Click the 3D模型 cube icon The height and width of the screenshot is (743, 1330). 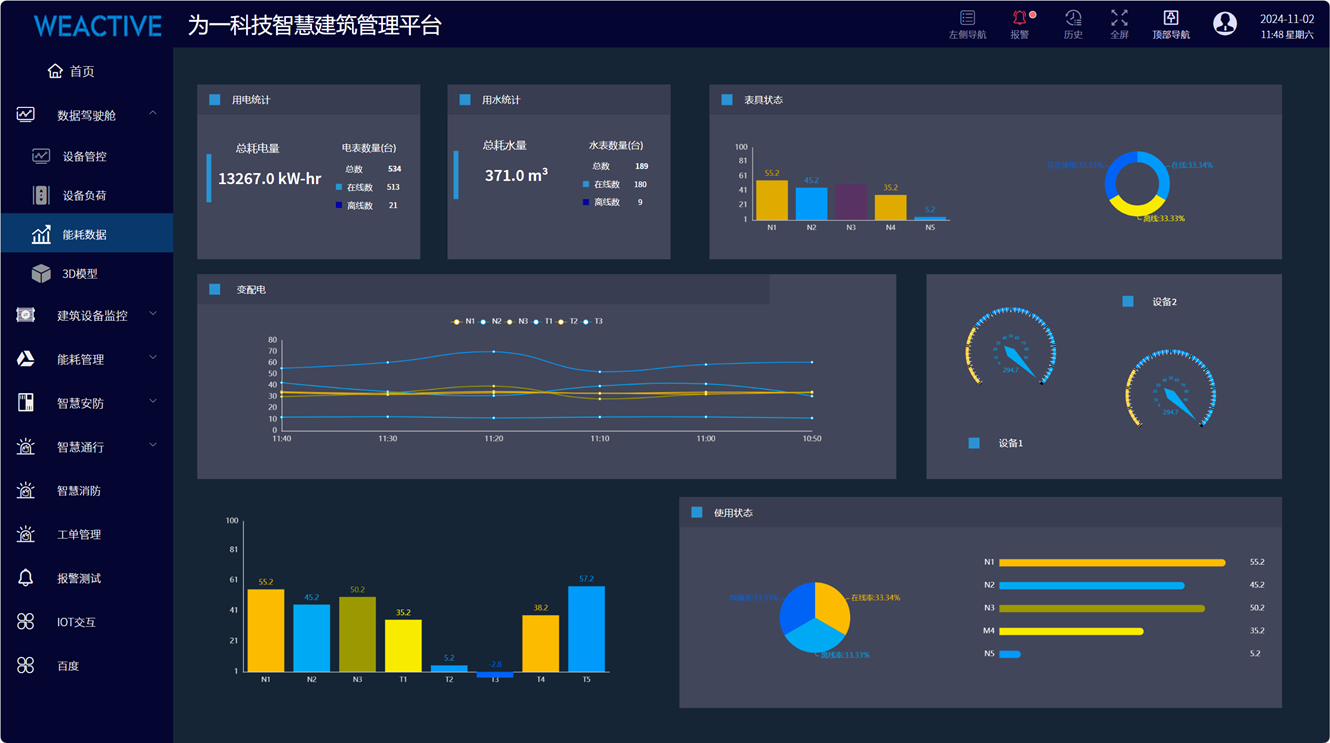41,273
